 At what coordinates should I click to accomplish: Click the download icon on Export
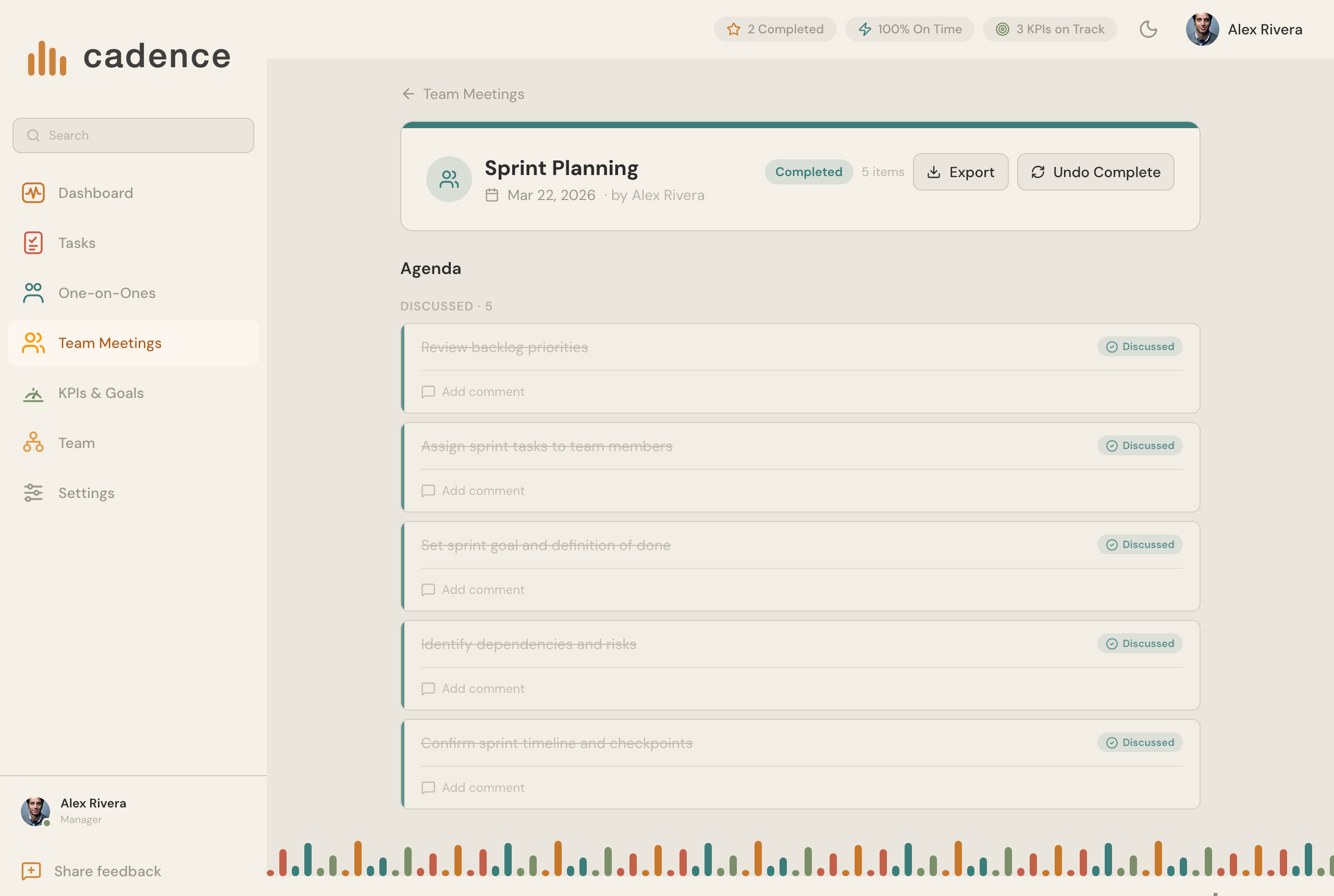(x=933, y=172)
